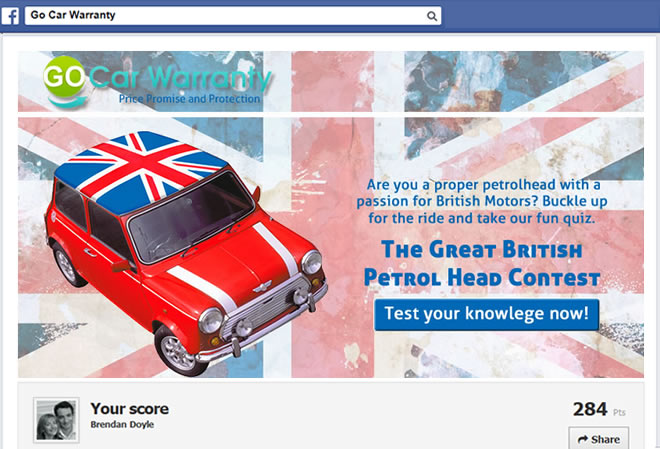Screen dimensions: 660x449
Task: Click the Price Promise and Protection tagline
Action: coord(189,99)
